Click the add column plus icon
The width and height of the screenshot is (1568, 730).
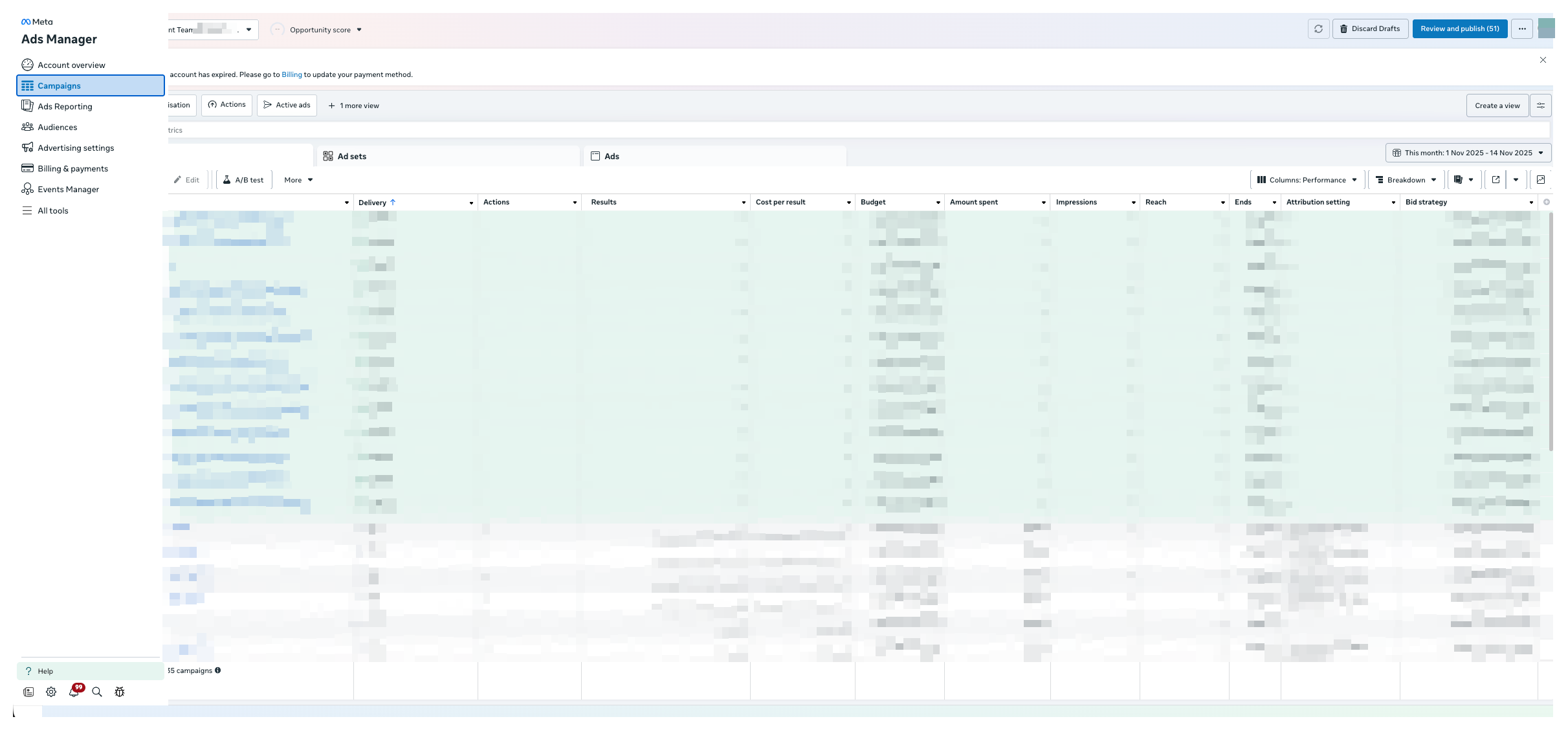point(1547,202)
